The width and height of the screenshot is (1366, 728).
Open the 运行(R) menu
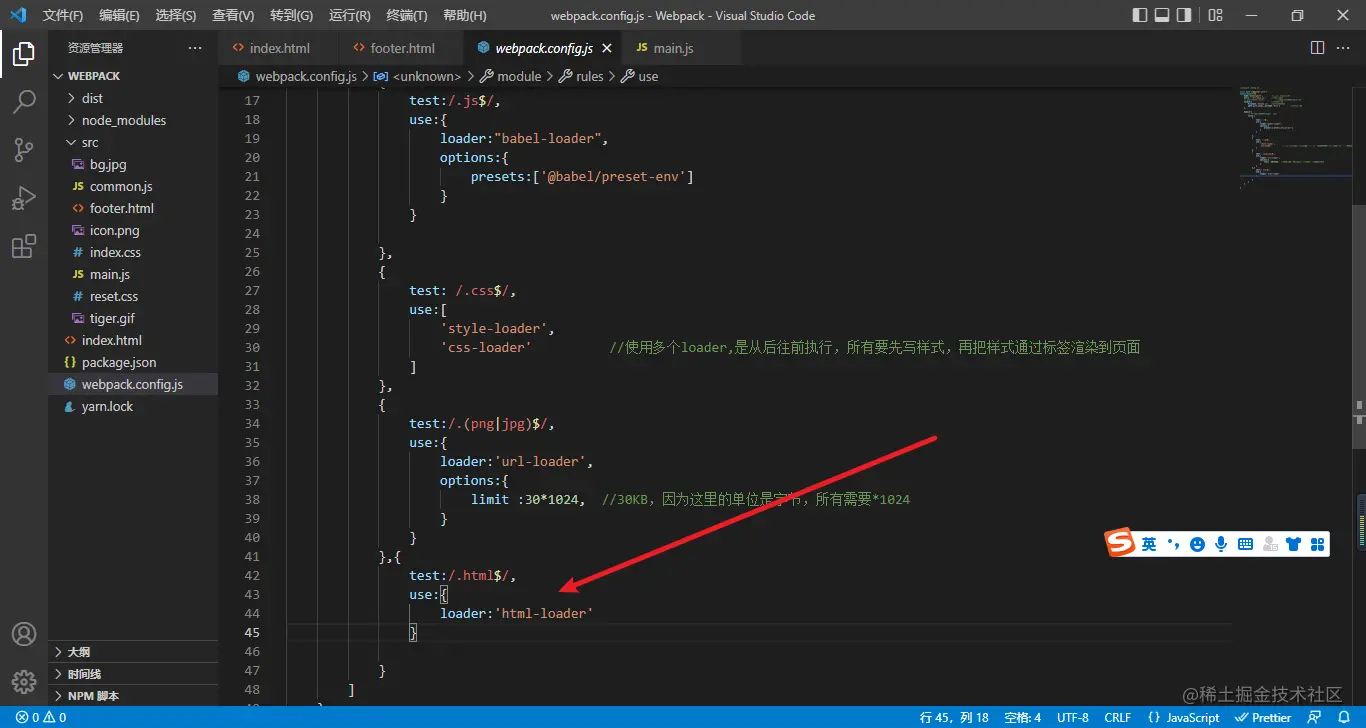click(349, 15)
